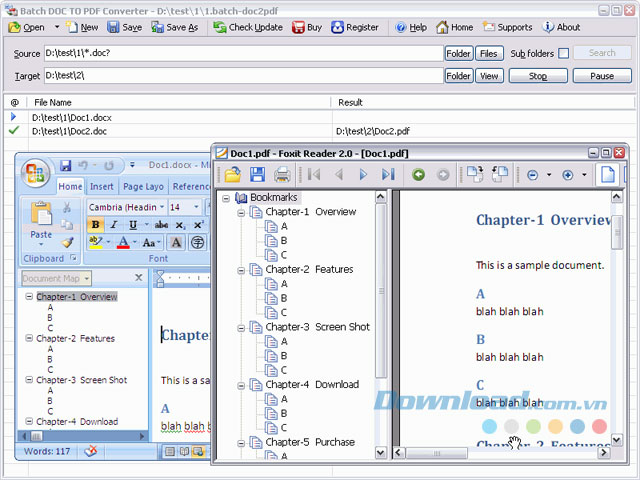Click the Save toolbar icon
640x480 pixels.
(x=113, y=27)
